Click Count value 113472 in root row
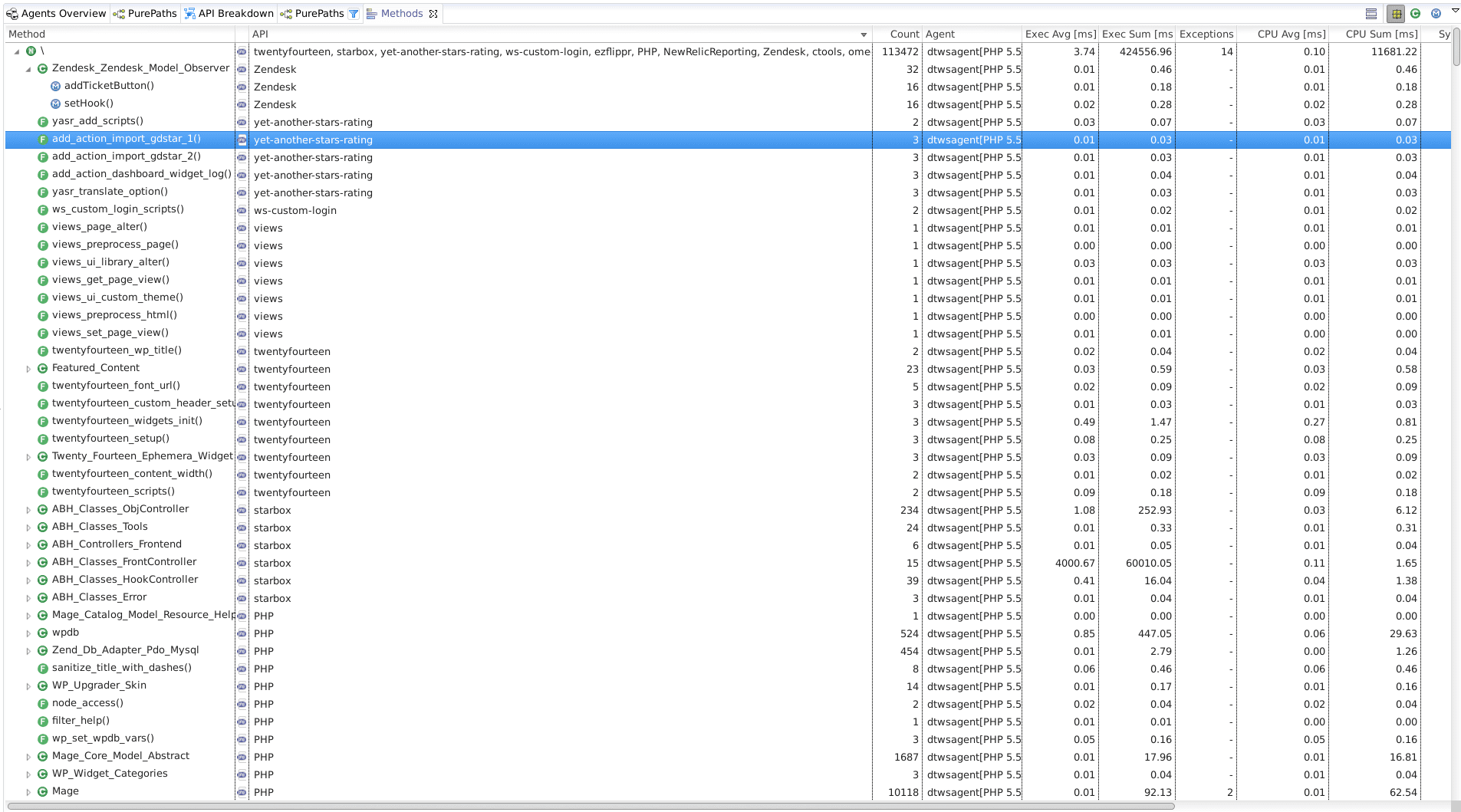The image size is (1461, 812). pos(900,51)
